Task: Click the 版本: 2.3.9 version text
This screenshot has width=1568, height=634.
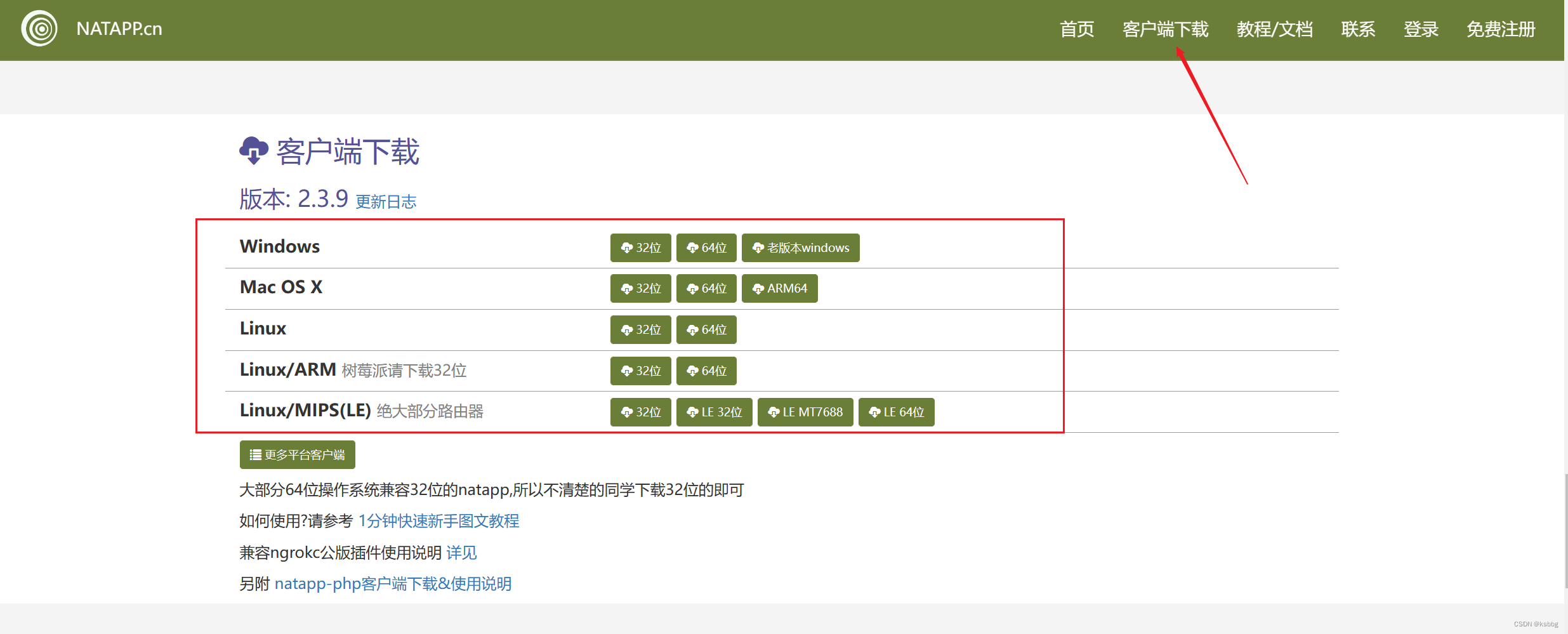Action: [x=294, y=199]
